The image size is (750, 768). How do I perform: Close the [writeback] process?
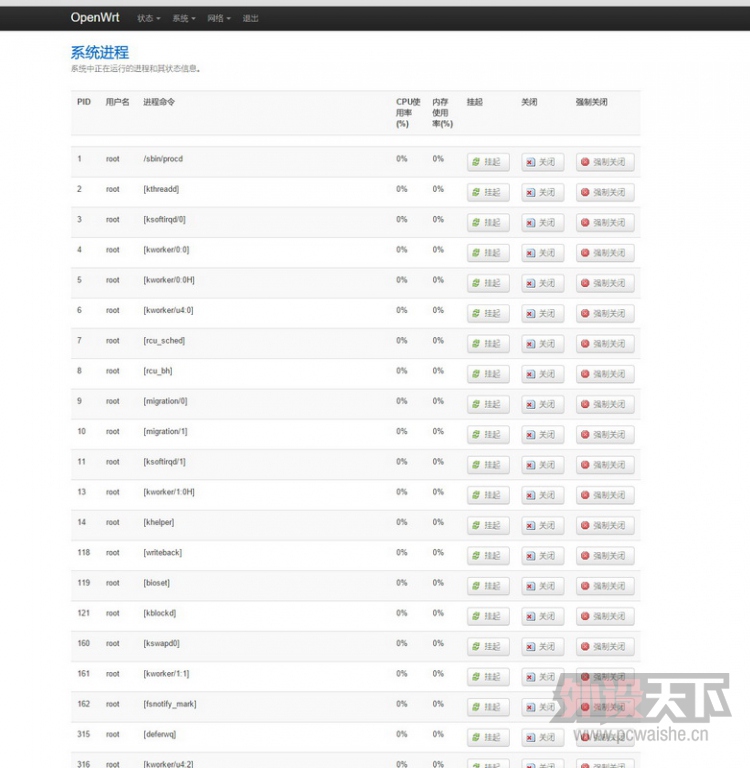[x=542, y=556]
